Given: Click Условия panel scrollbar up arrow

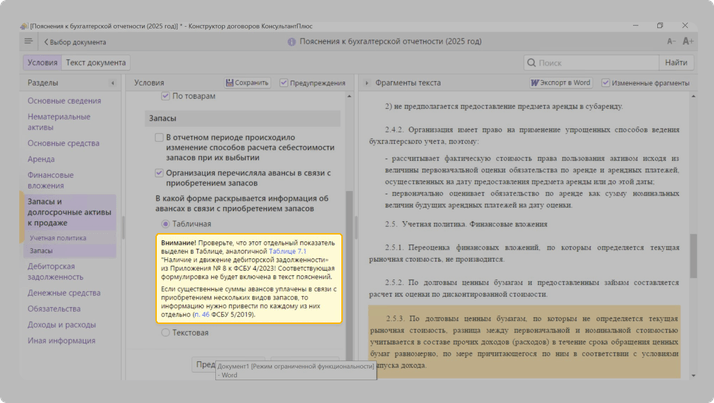Looking at the screenshot, I should click(349, 96).
